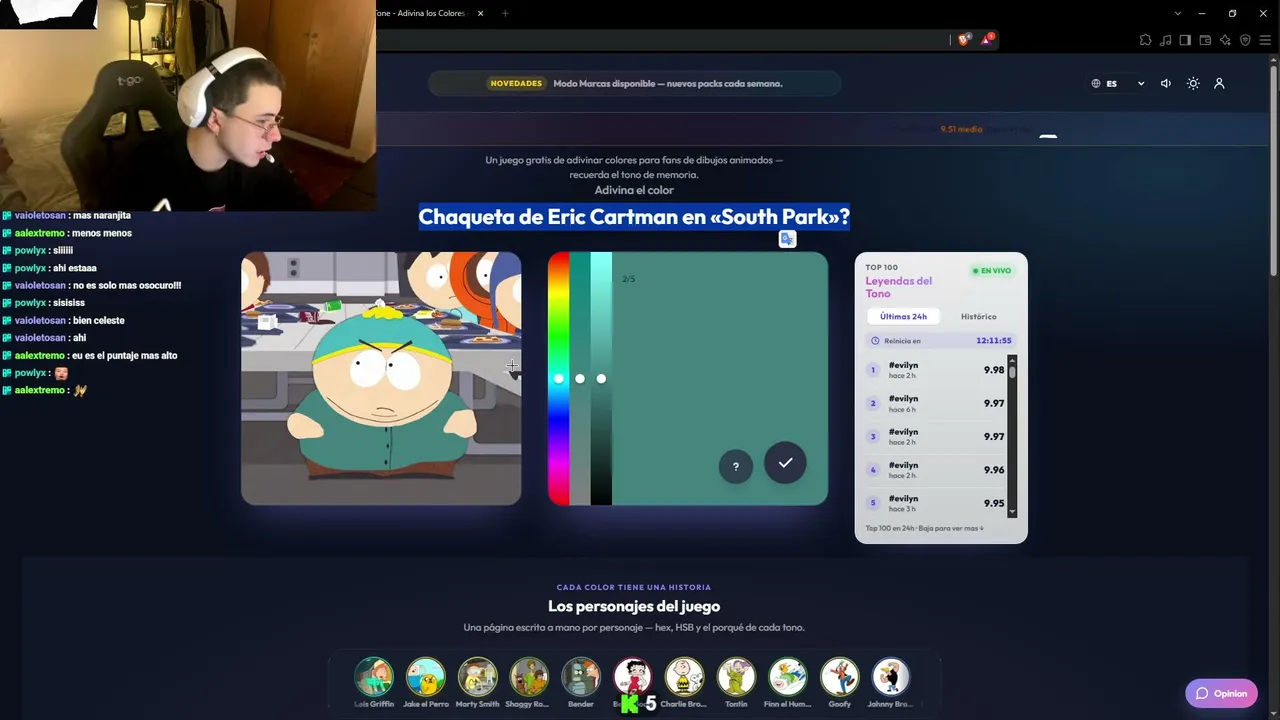Open the browser extensions puzzle icon

pos(1145,40)
